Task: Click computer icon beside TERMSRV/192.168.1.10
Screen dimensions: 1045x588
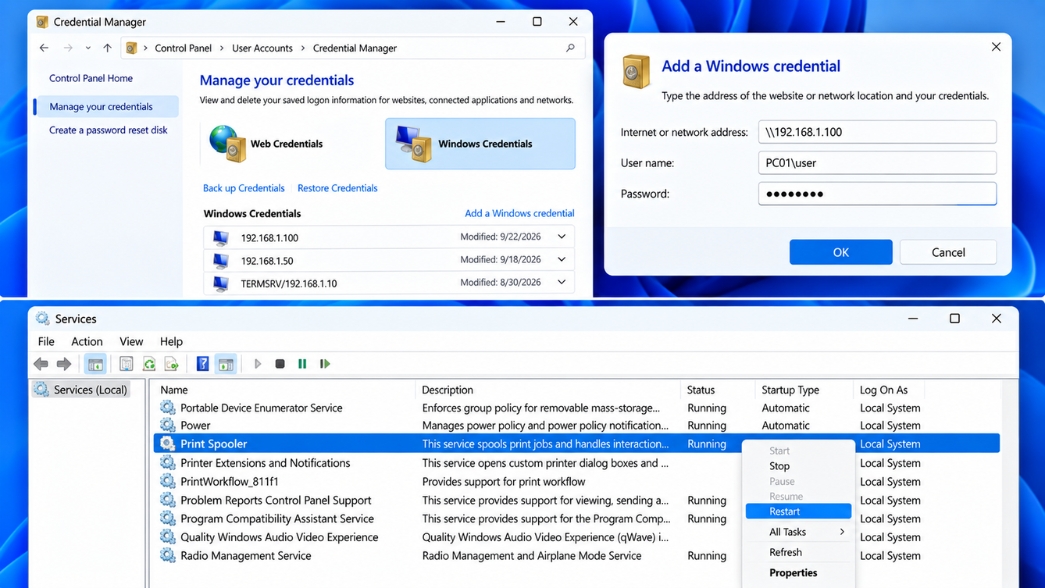Action: click(221, 283)
